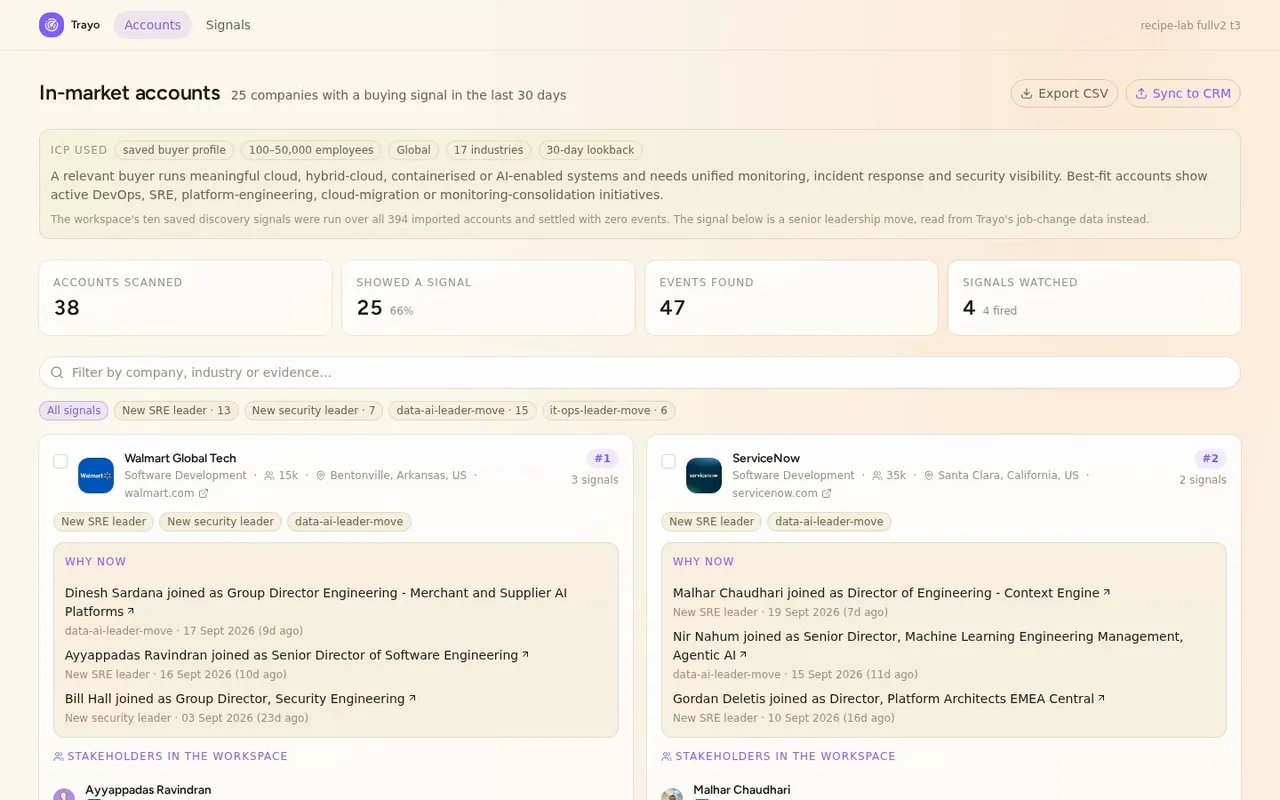The image size is (1280, 800).
Task: Click the location pin beside Bentonville, Arkansas
Action: coord(321,476)
